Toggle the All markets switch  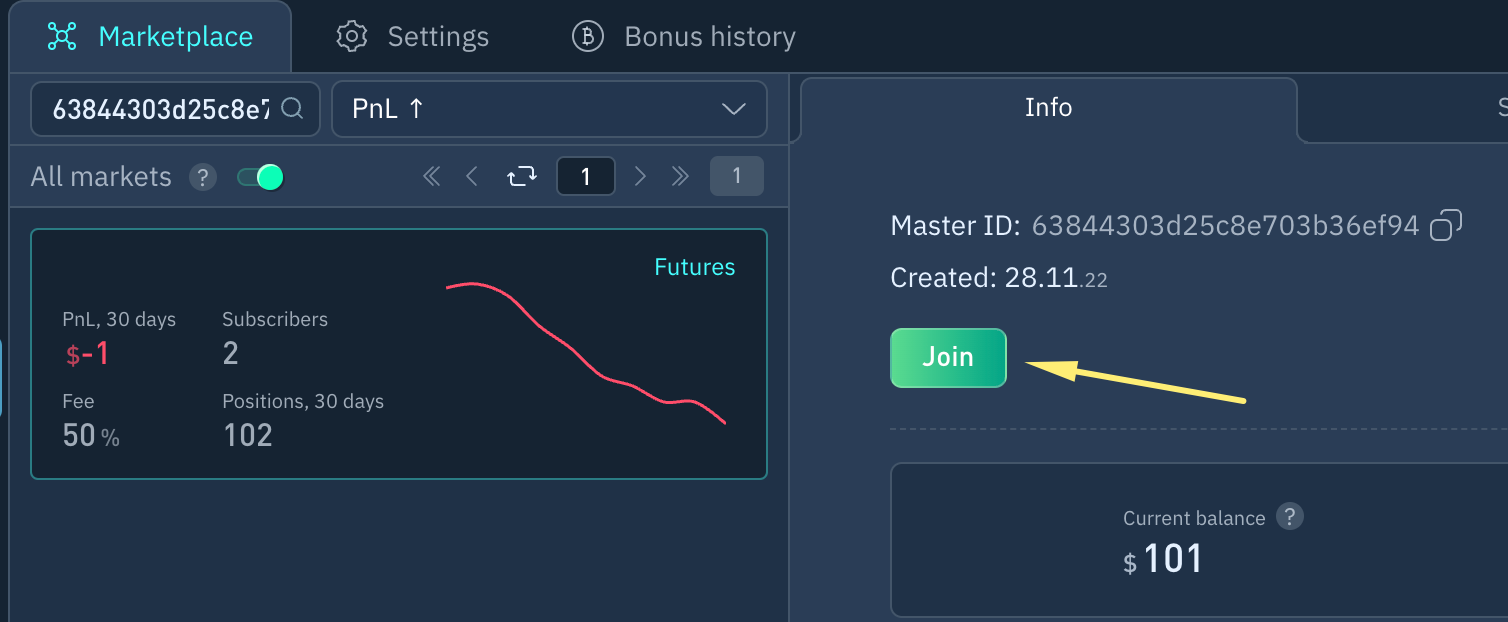pos(260,178)
